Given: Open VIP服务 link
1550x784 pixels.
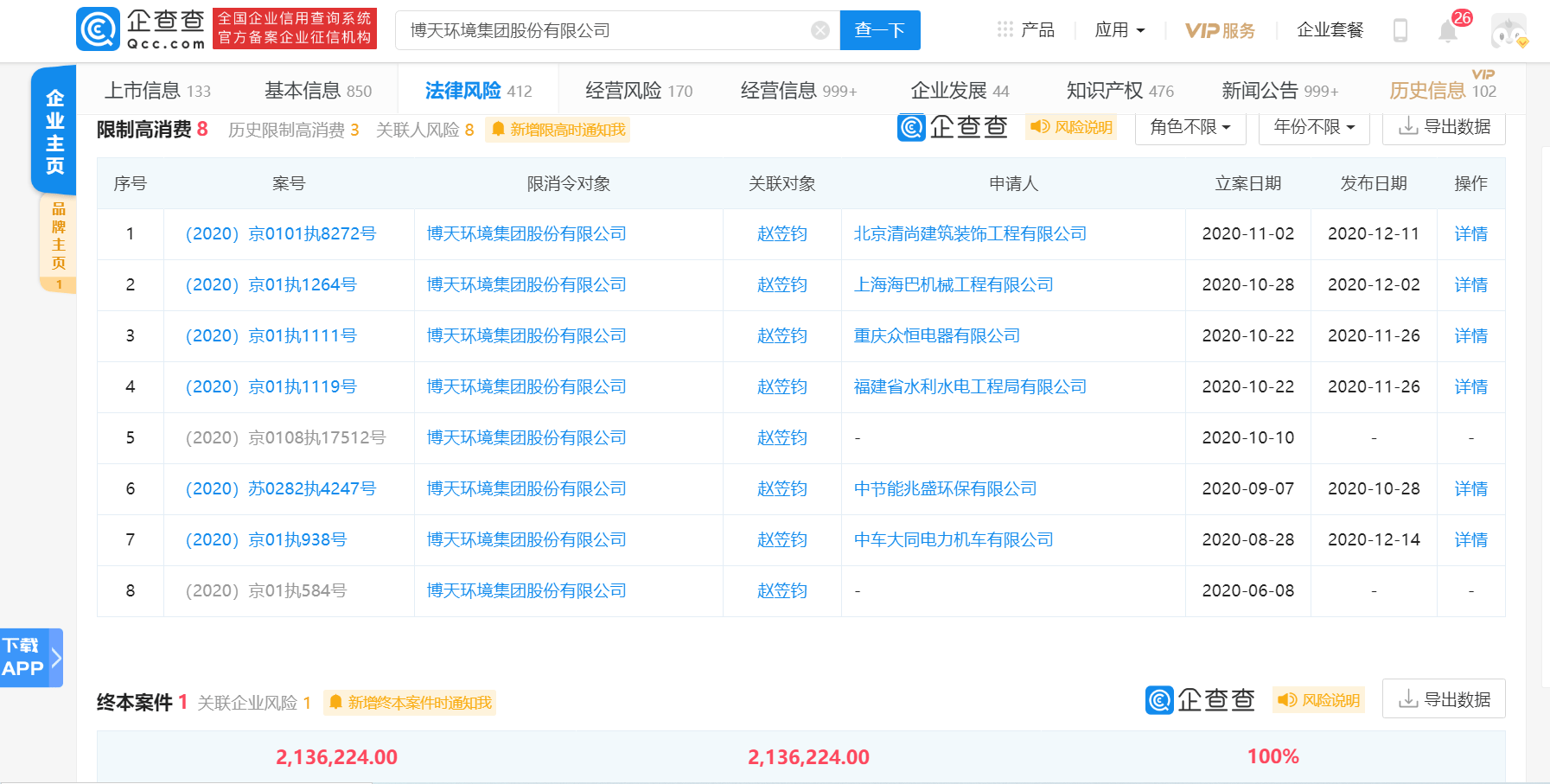Looking at the screenshot, I should 1220,30.
